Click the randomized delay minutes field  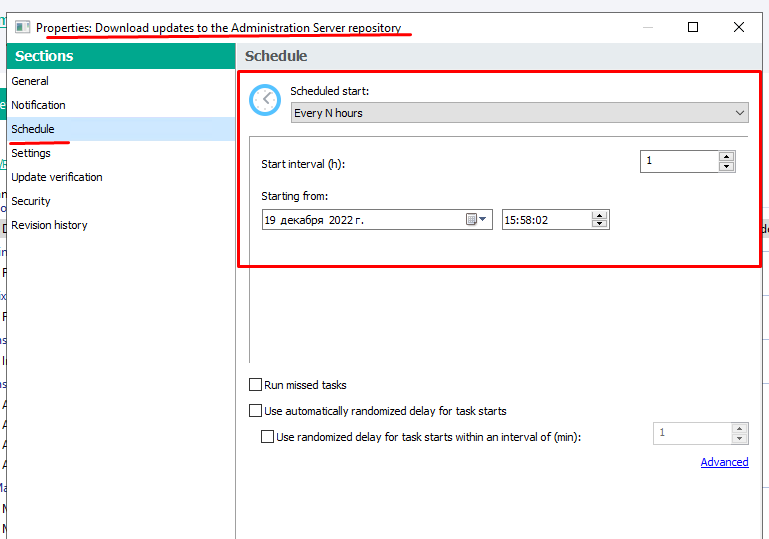coord(692,433)
